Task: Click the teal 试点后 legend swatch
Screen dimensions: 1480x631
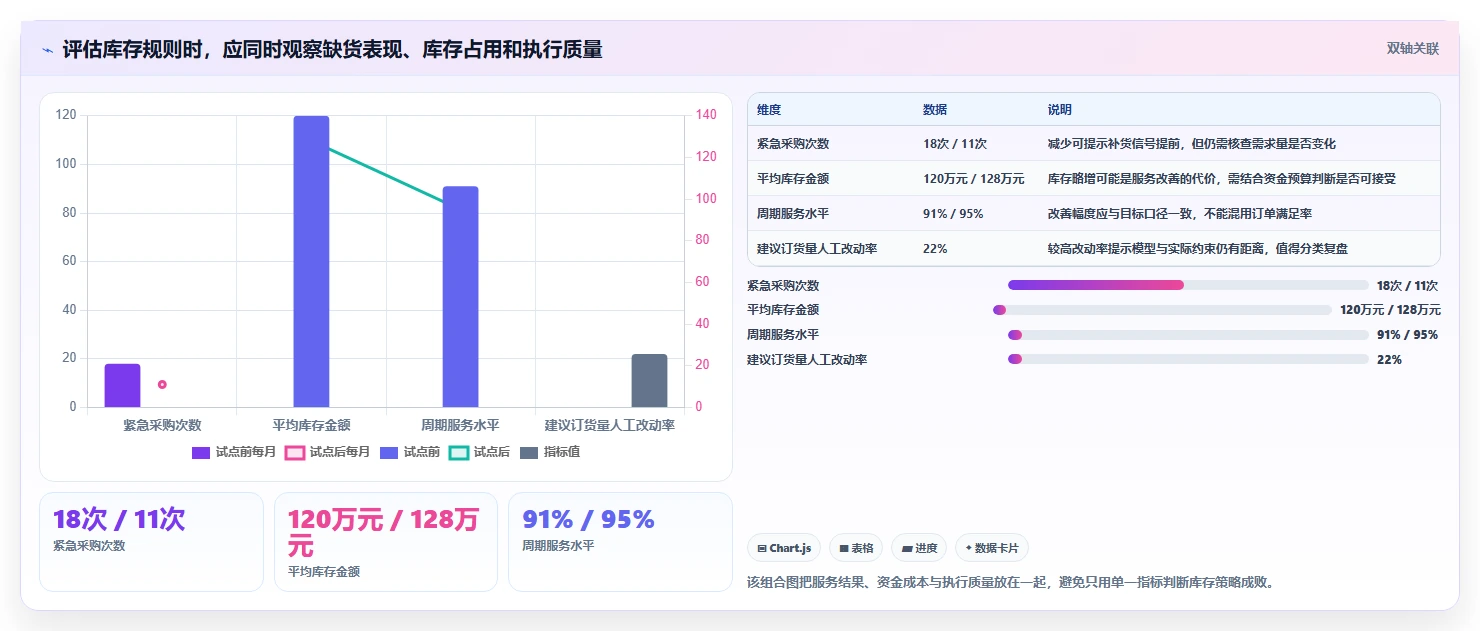Action: [x=459, y=452]
